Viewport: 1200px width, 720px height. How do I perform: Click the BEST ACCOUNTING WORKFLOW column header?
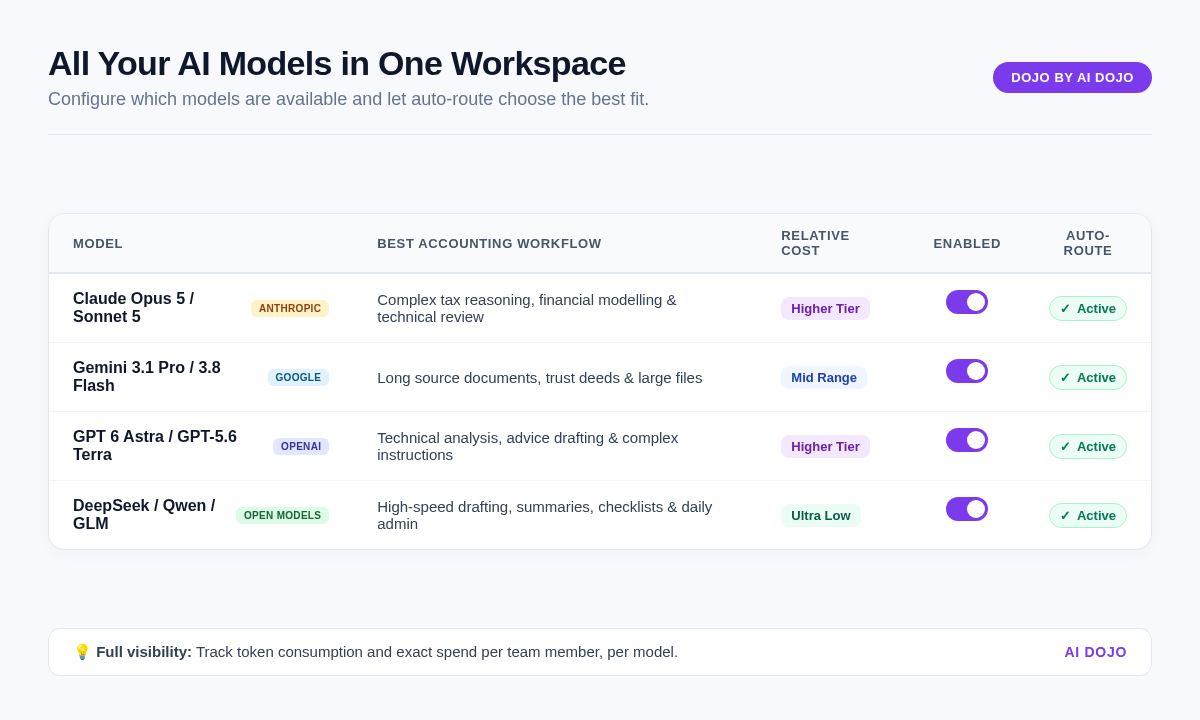point(489,243)
